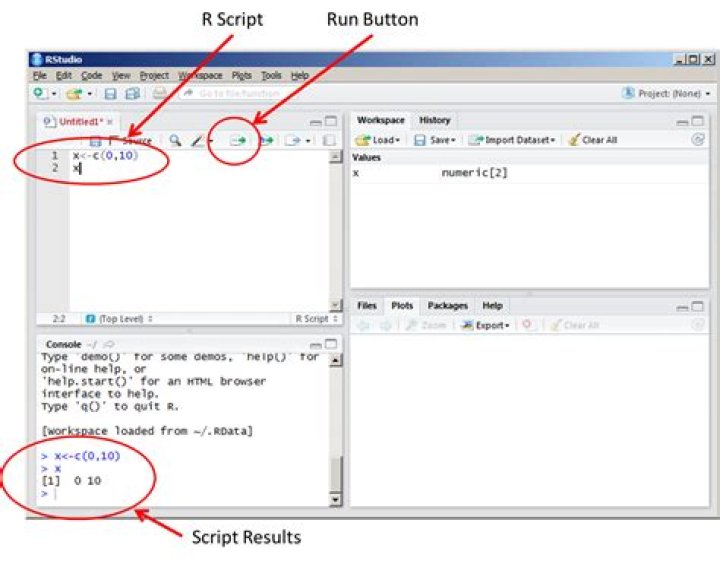Screen dimensions: 720x561
Task: Click the Go to file/function search field
Action: [x=245, y=93]
